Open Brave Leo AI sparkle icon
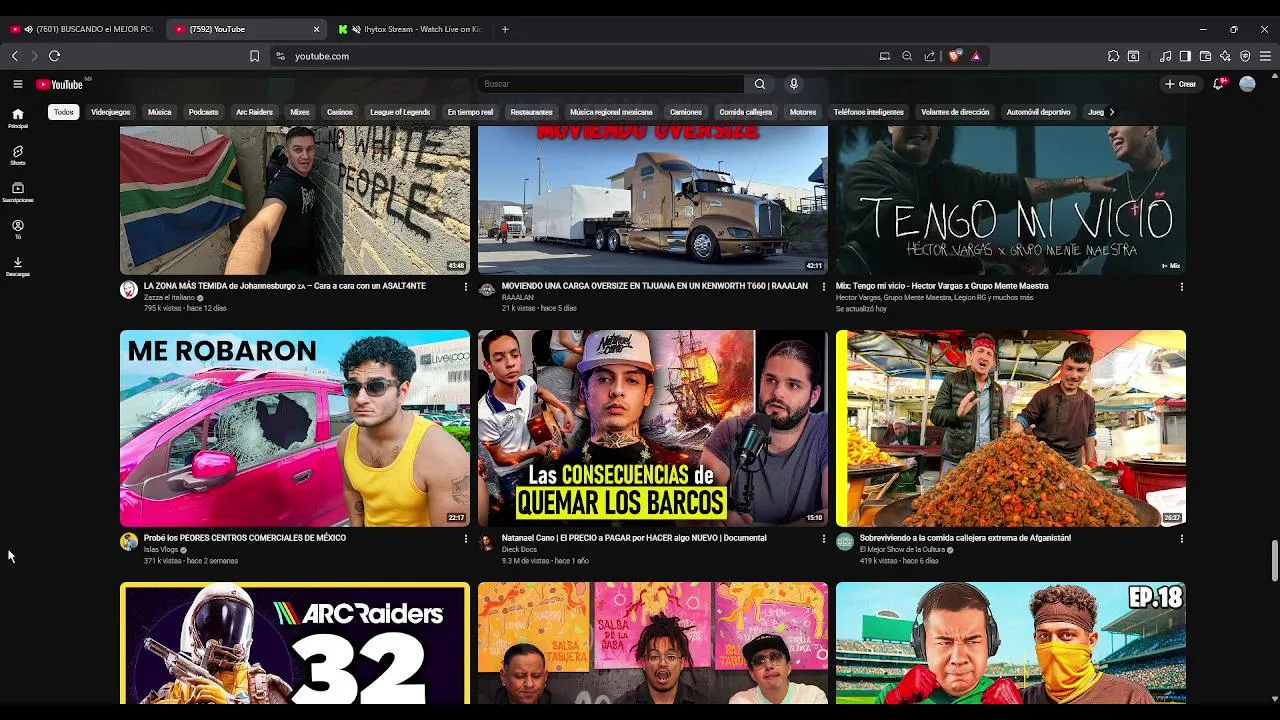The height and width of the screenshot is (720, 1280). (1225, 56)
